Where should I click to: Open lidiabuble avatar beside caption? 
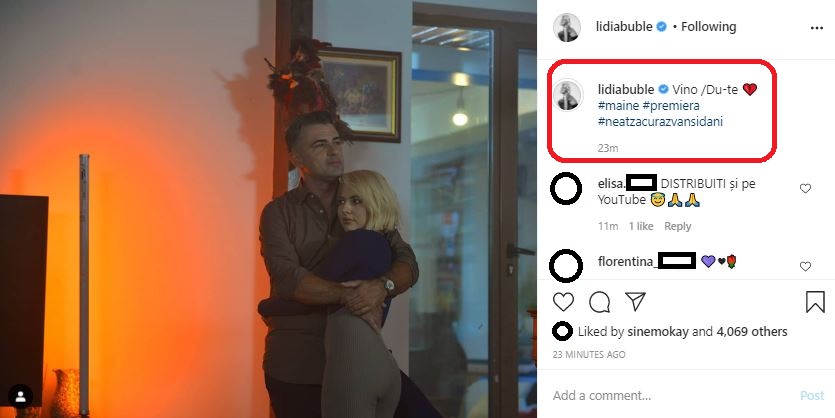click(567, 95)
